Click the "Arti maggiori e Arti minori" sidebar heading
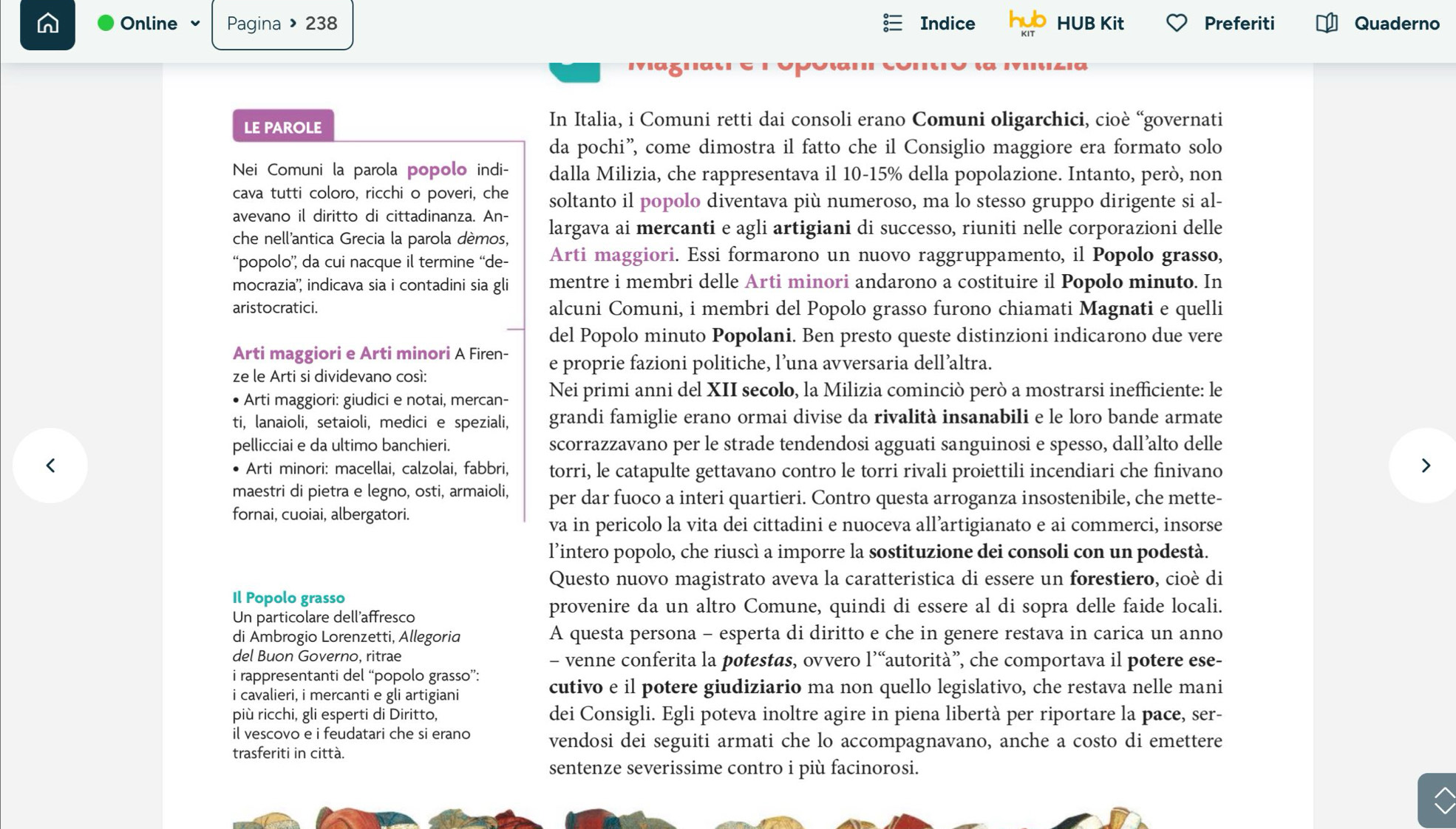 (341, 353)
